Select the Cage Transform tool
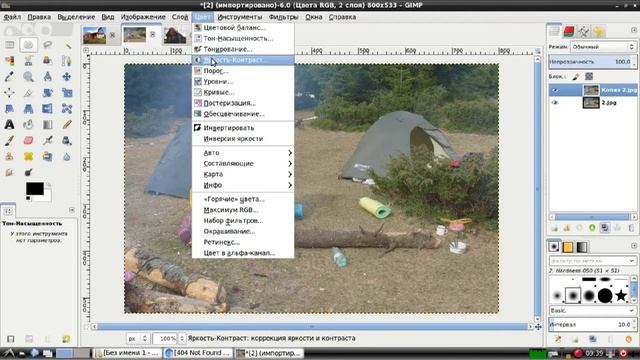 pyautogui.click(x=67, y=109)
